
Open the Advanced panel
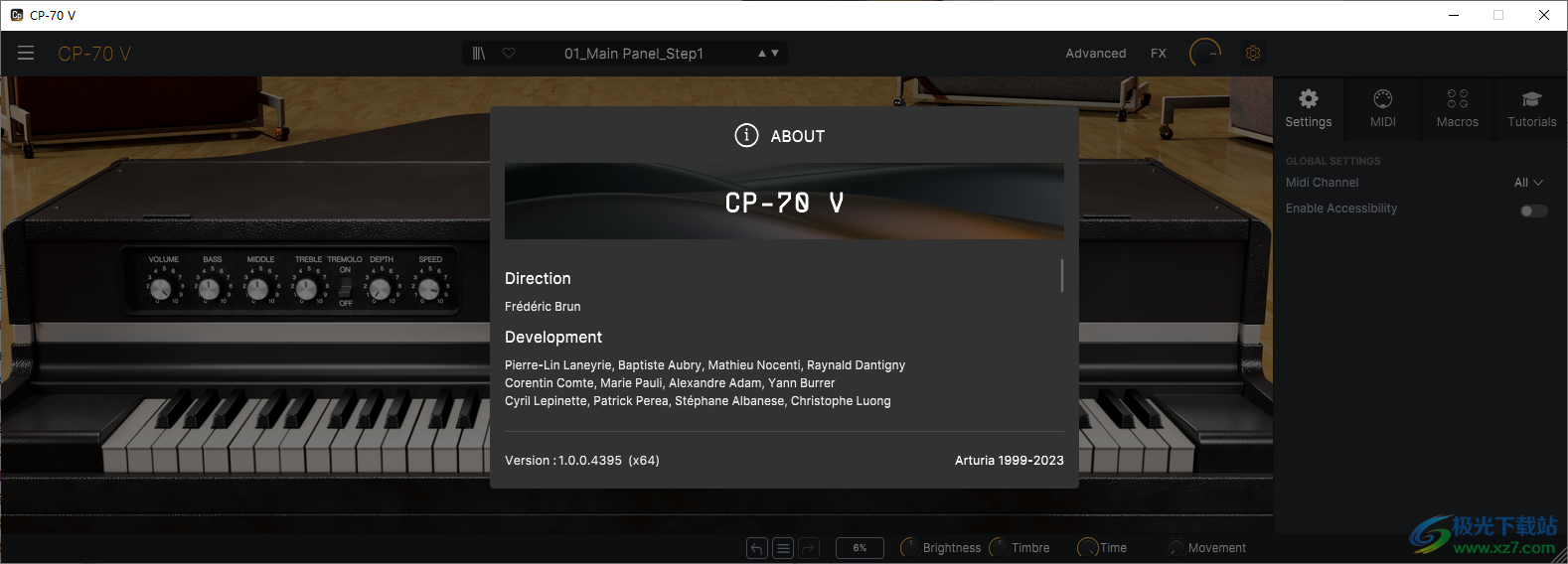tap(1096, 54)
